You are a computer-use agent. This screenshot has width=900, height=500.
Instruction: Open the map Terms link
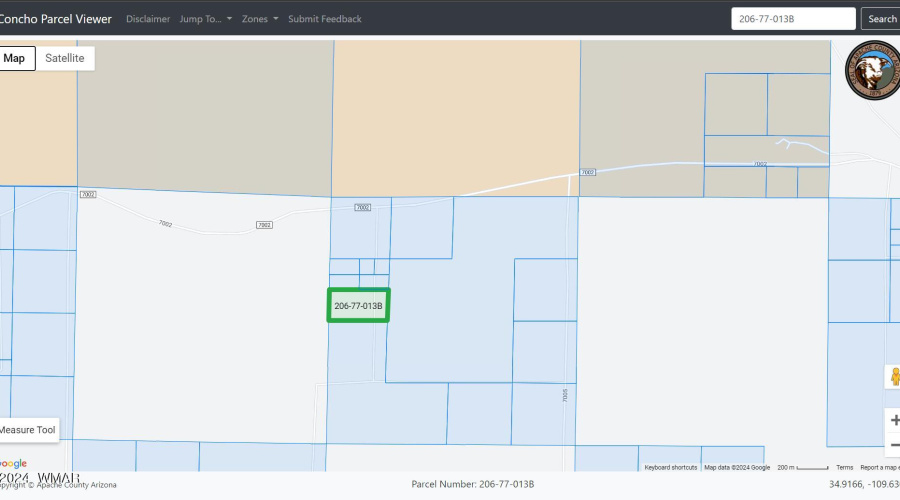(x=844, y=467)
